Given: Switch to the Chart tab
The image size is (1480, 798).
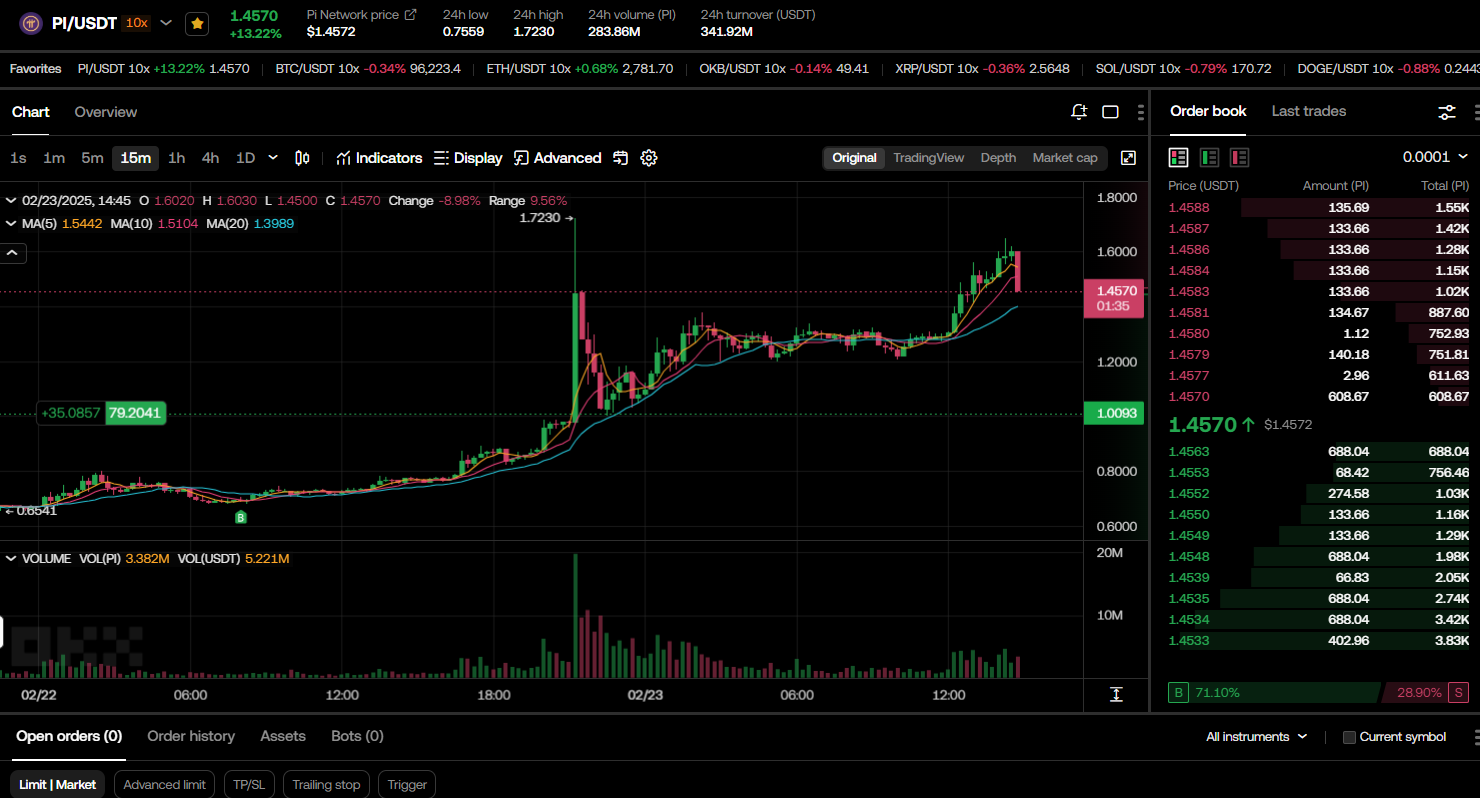Looking at the screenshot, I should point(30,112).
